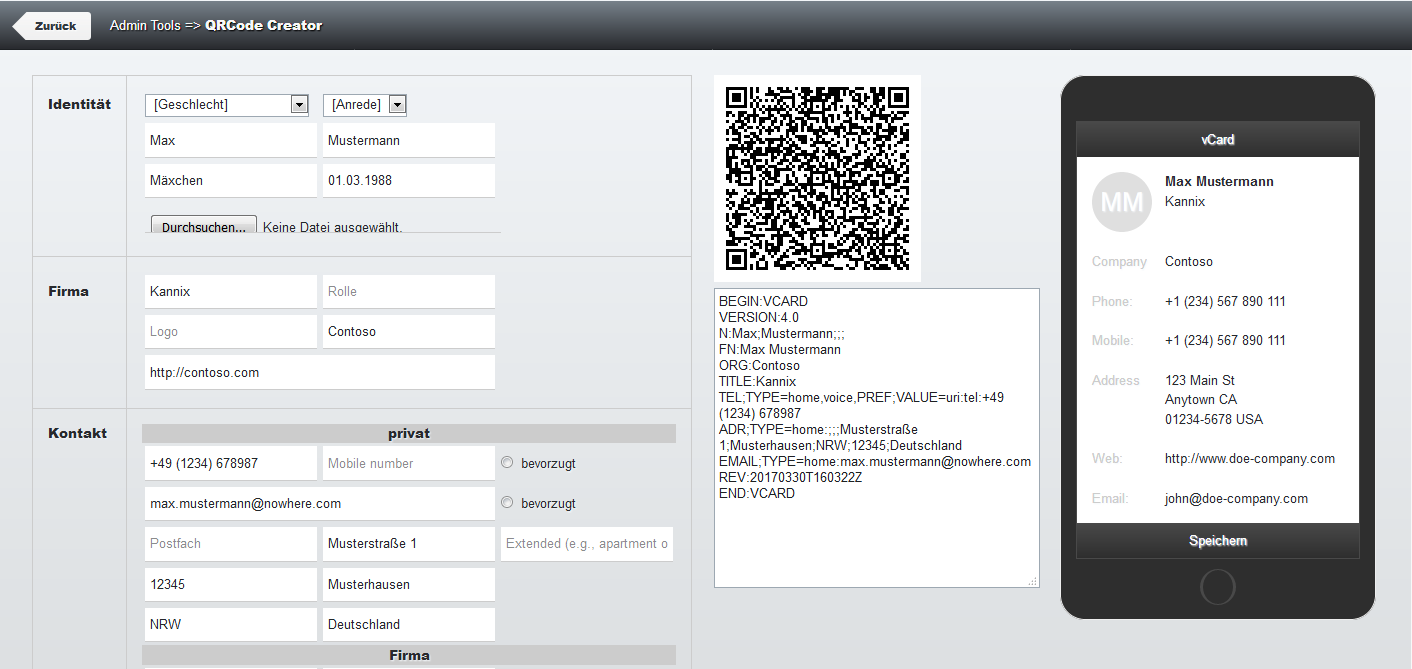Click the Max Mustermann name in the phone preview
Viewport: 1412px width, 669px height.
click(x=1219, y=182)
